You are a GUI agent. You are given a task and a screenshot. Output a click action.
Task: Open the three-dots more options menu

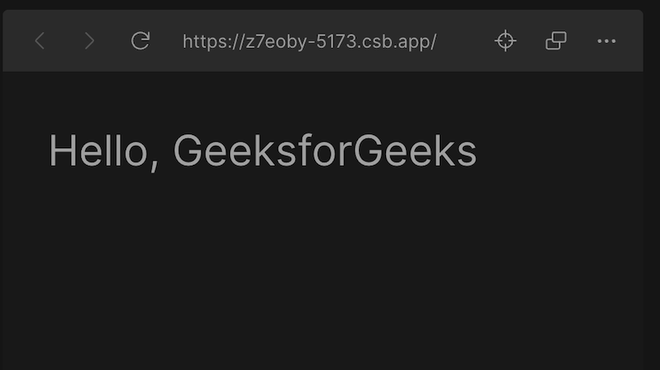click(606, 41)
